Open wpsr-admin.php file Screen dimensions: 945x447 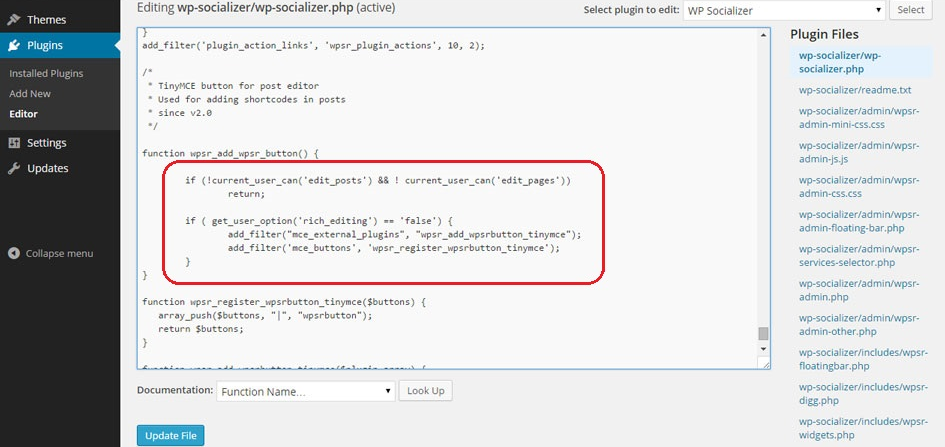859,290
